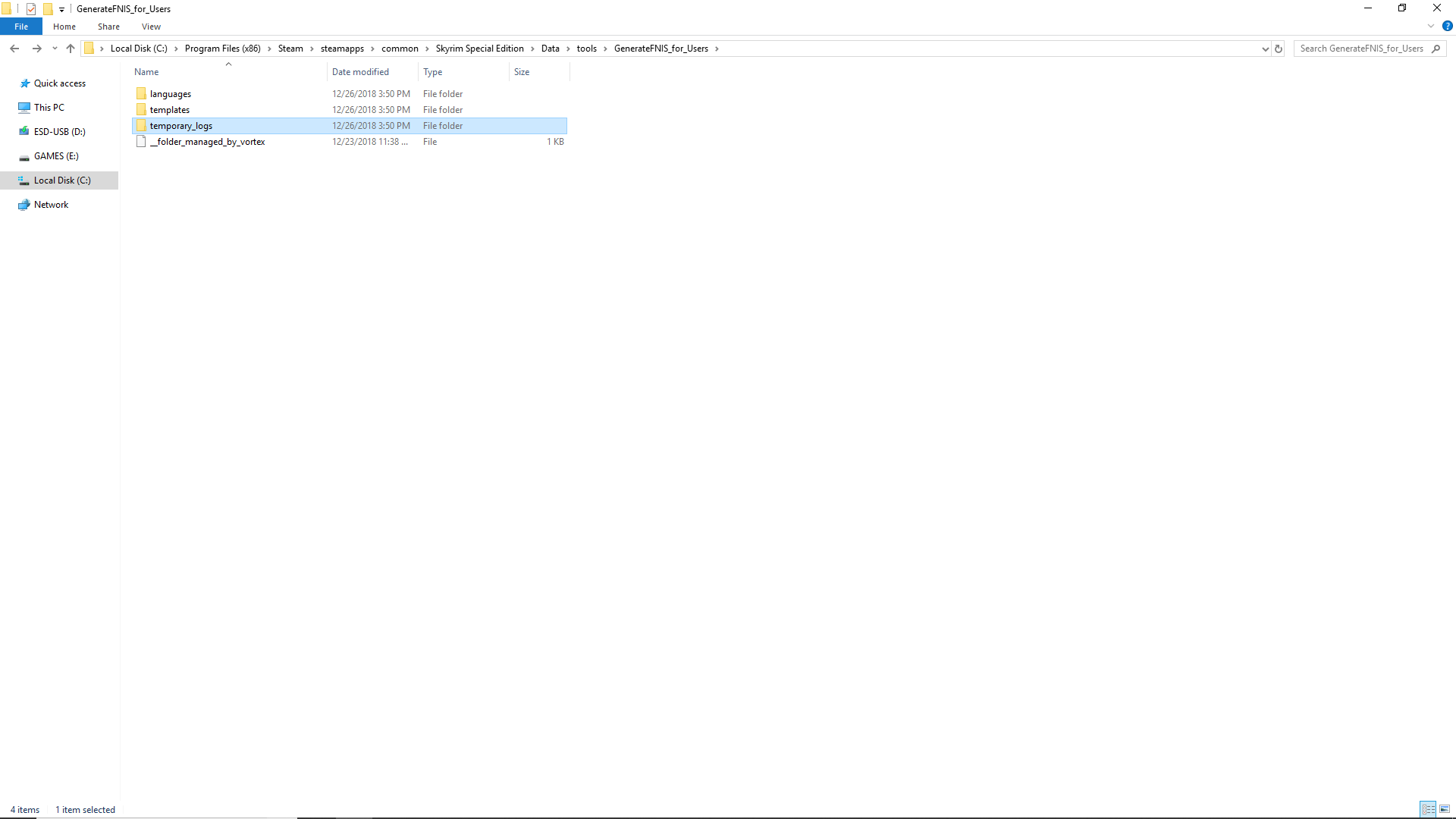Screen dimensions: 1456x819
Task: Expand the ribbon with the chevron
Action: click(x=1431, y=27)
